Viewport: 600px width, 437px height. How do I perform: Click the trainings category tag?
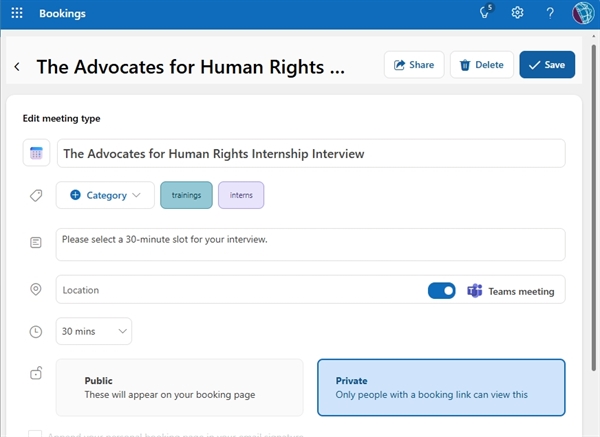(x=186, y=195)
